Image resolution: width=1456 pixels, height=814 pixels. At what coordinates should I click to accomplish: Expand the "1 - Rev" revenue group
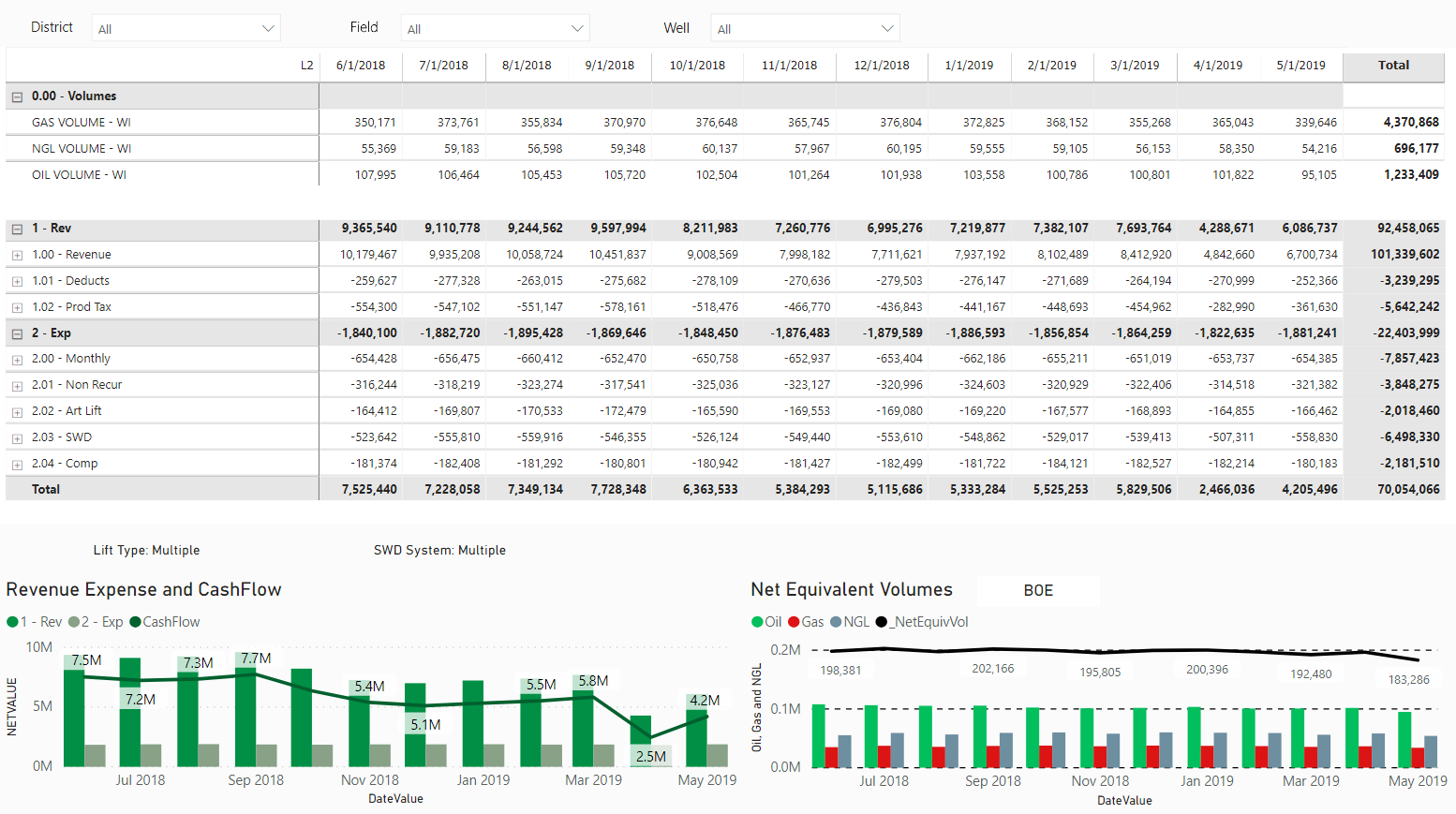pyautogui.click(x=15, y=228)
